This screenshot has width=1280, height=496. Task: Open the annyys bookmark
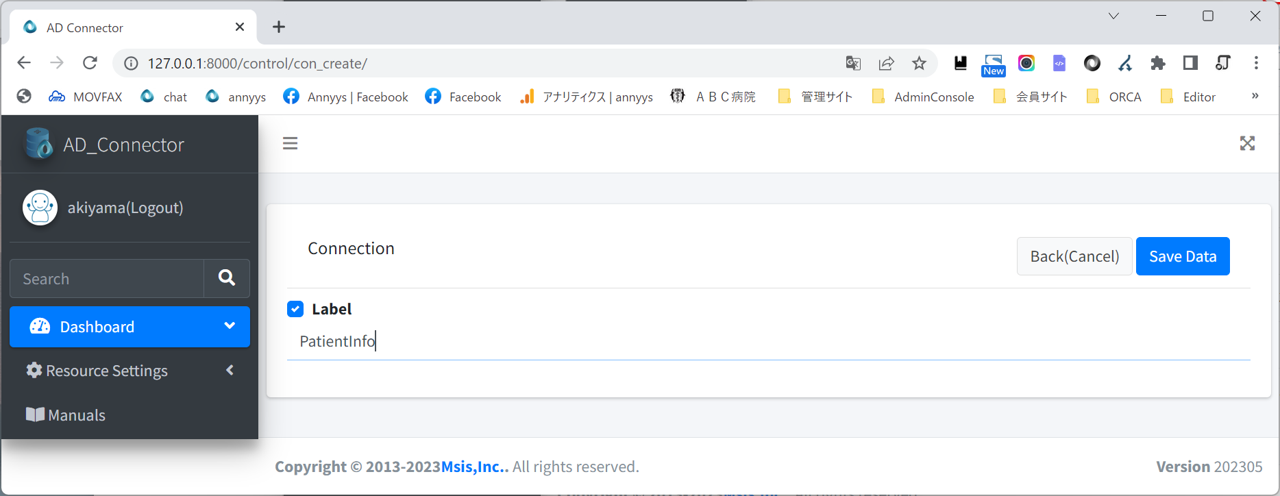(236, 97)
